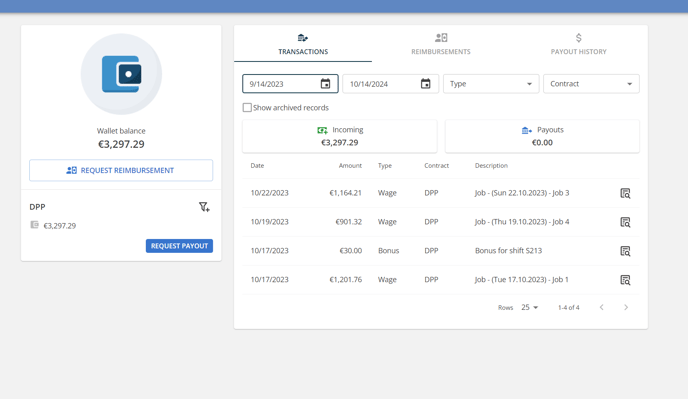
Task: Go to previous page of transactions
Action: [x=602, y=307]
